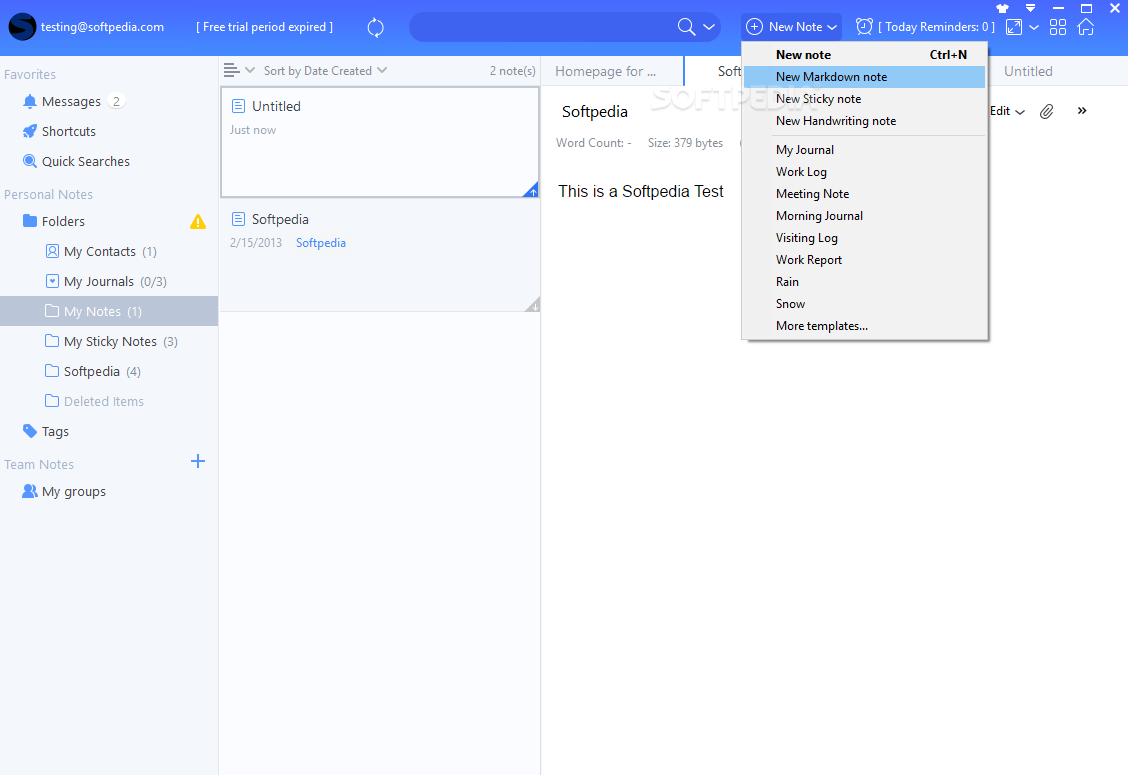Image resolution: width=1128 pixels, height=775 pixels.
Task: Open the Edit dropdown in the note toolbar
Action: coord(1007,111)
